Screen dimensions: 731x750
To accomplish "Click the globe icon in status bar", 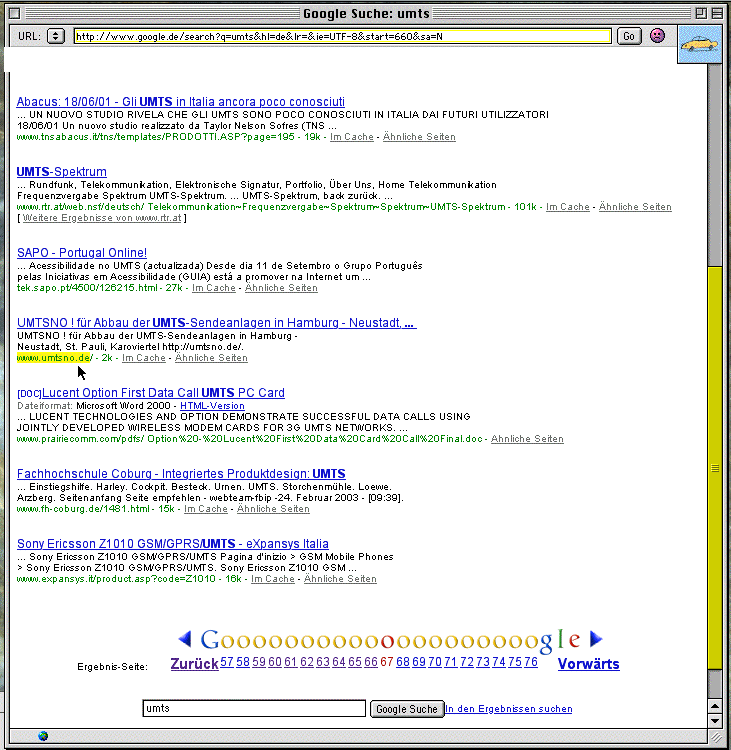I will [43, 735].
